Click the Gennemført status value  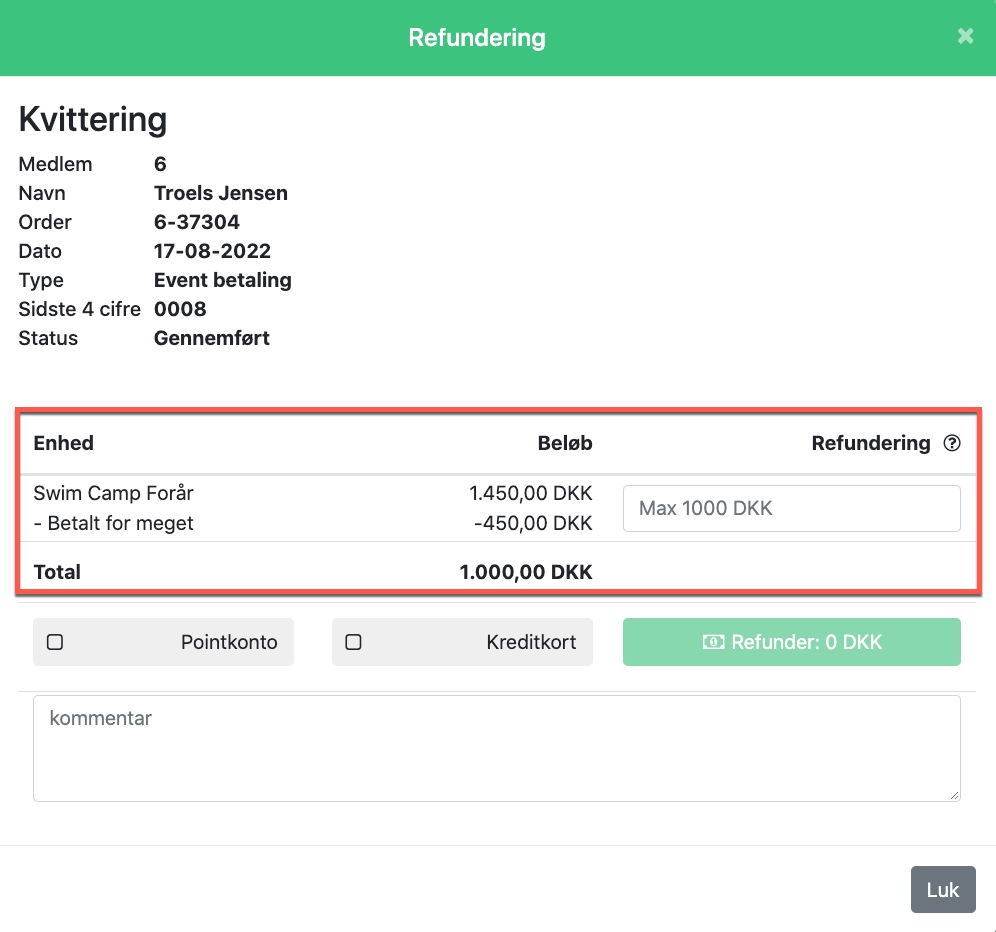click(212, 338)
